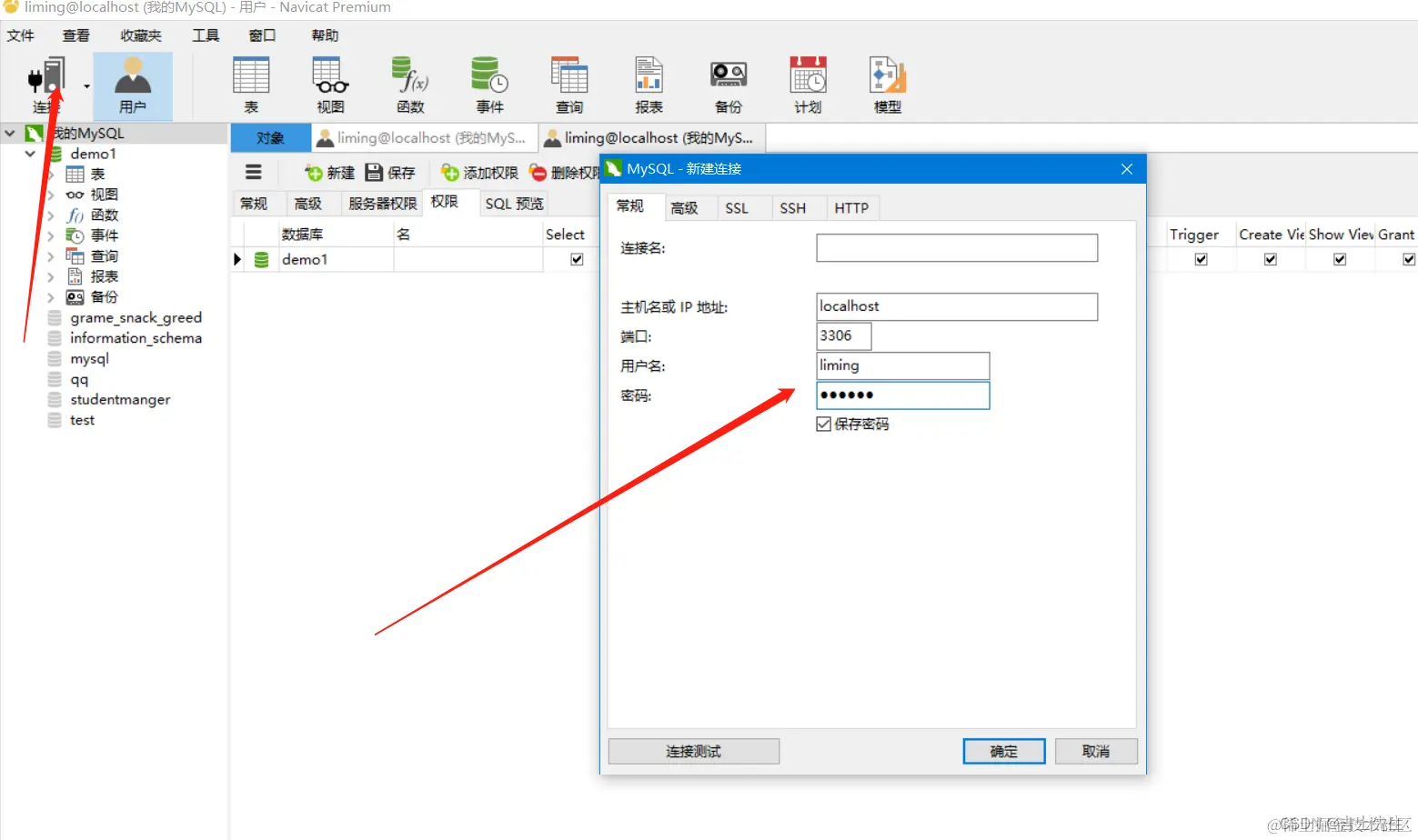Switch to the SQL 预览 tab
1418x840 pixels.
pyautogui.click(x=514, y=204)
